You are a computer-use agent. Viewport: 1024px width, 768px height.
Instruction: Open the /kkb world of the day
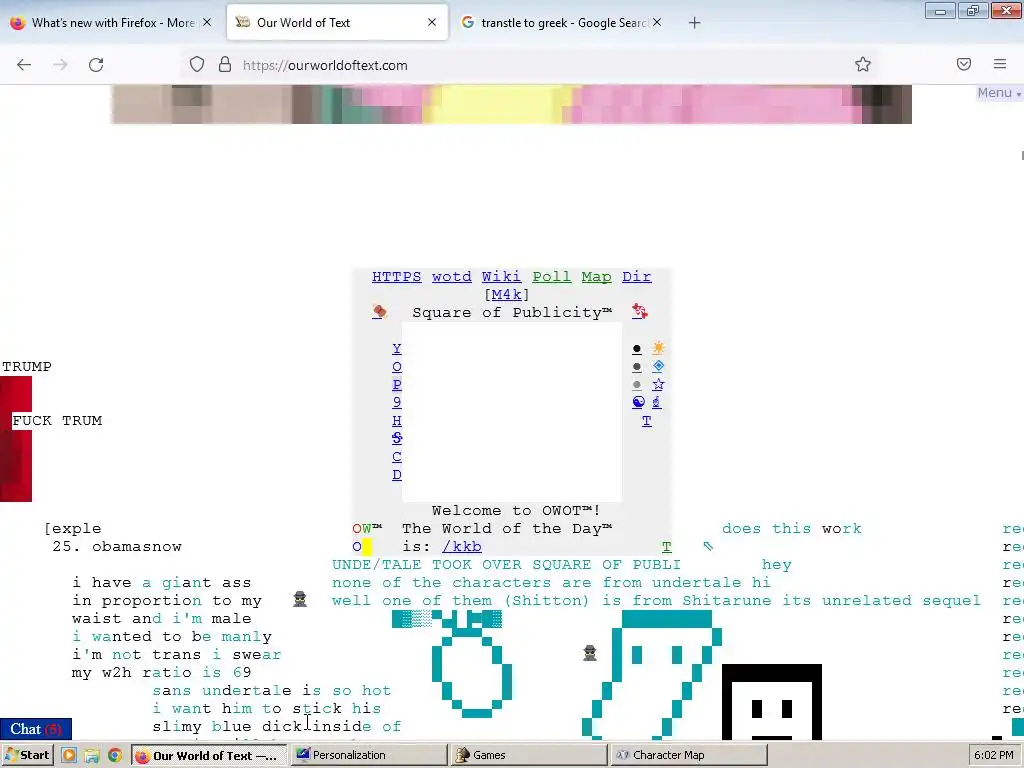462,547
